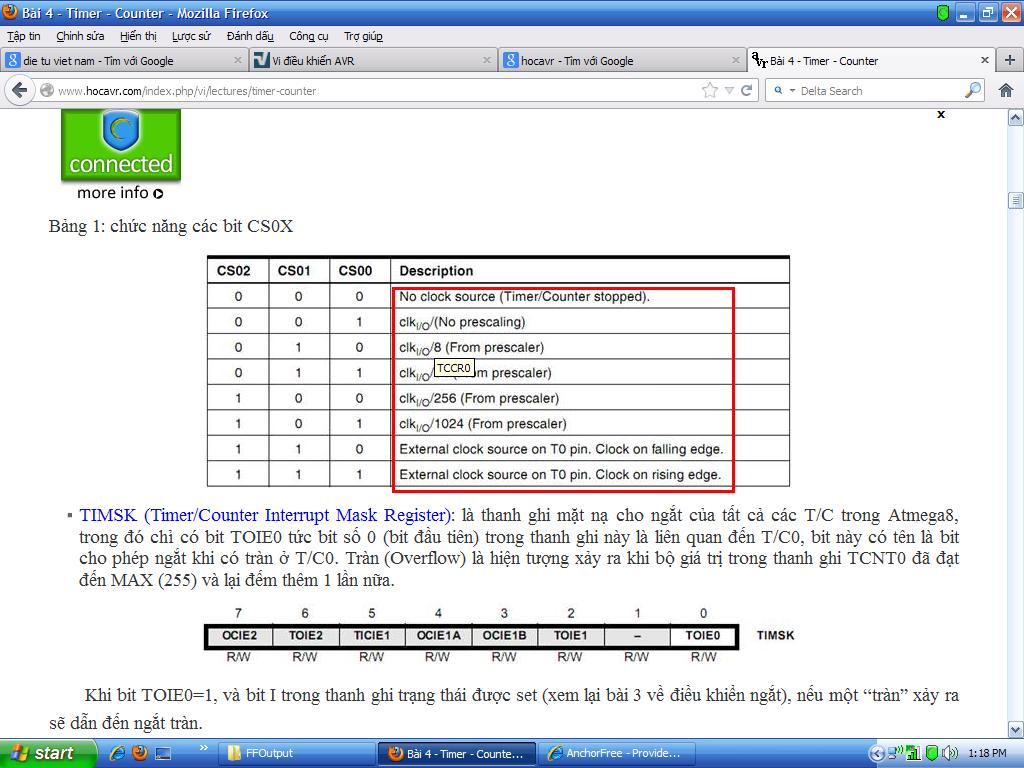The height and width of the screenshot is (768, 1024).
Task: Click 'Bảng 1: chức năng các bit CS0X' caption
Action: (171, 226)
